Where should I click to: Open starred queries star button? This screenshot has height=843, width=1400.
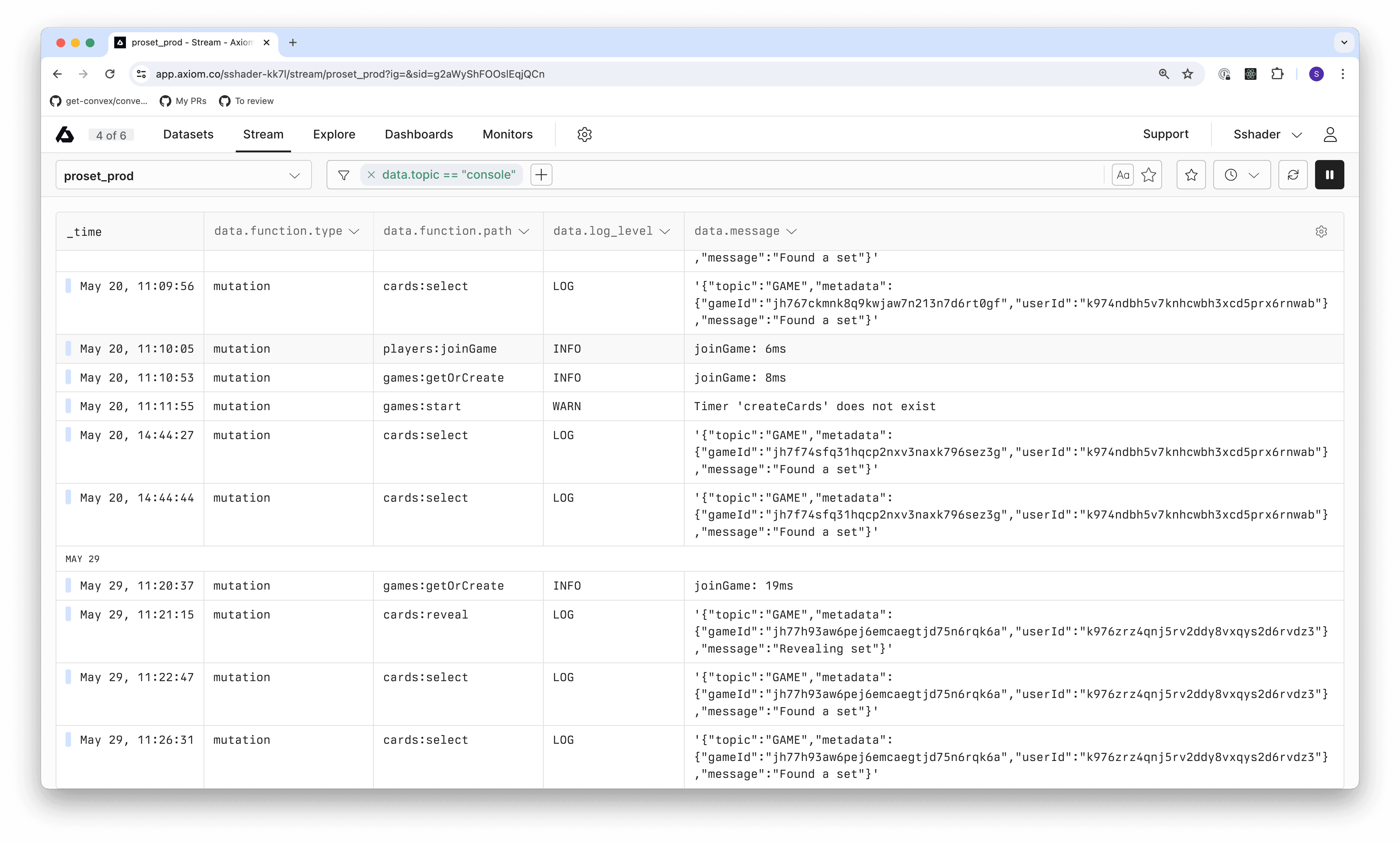click(x=1191, y=175)
